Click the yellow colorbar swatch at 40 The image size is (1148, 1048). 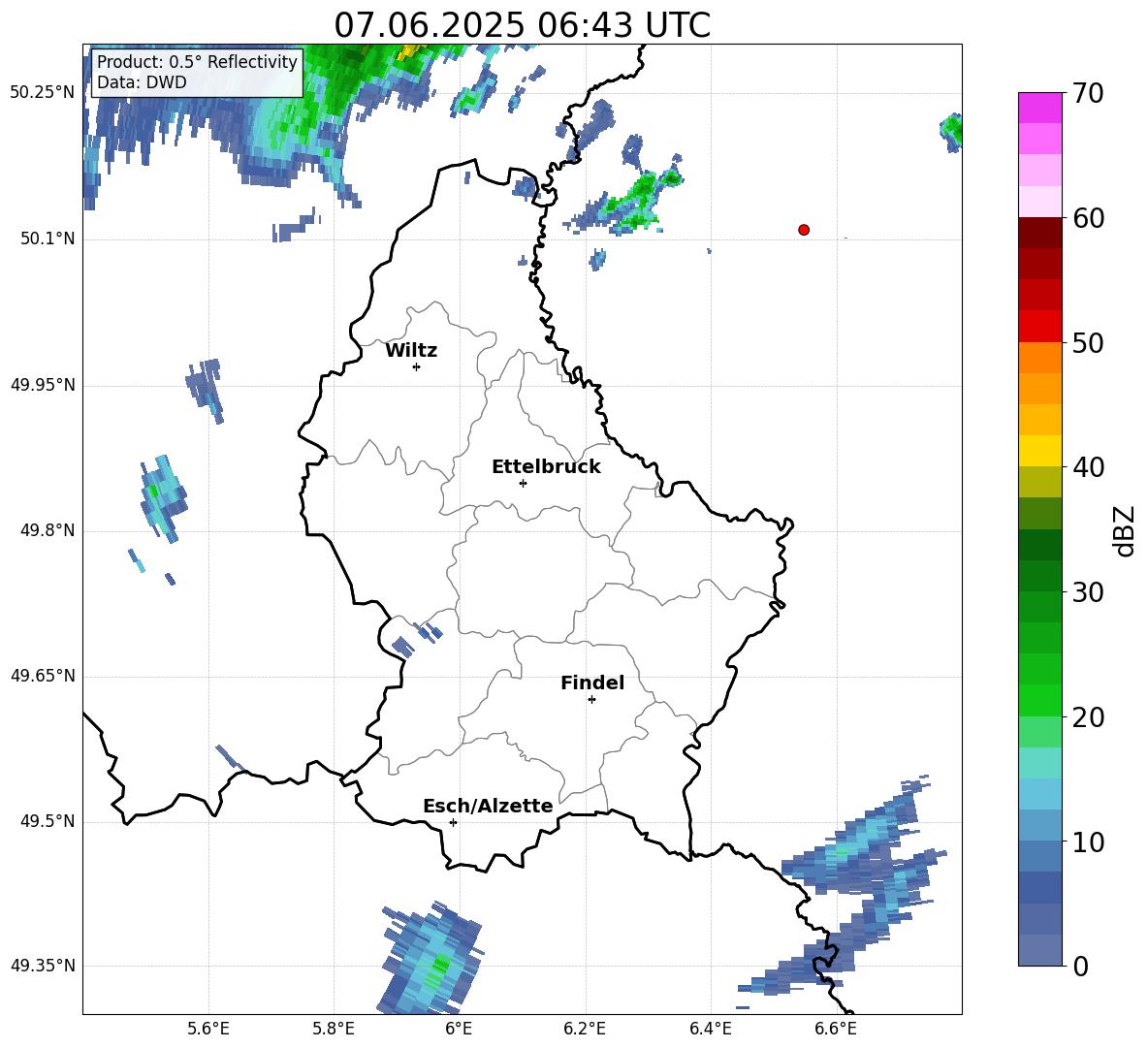1039,451
